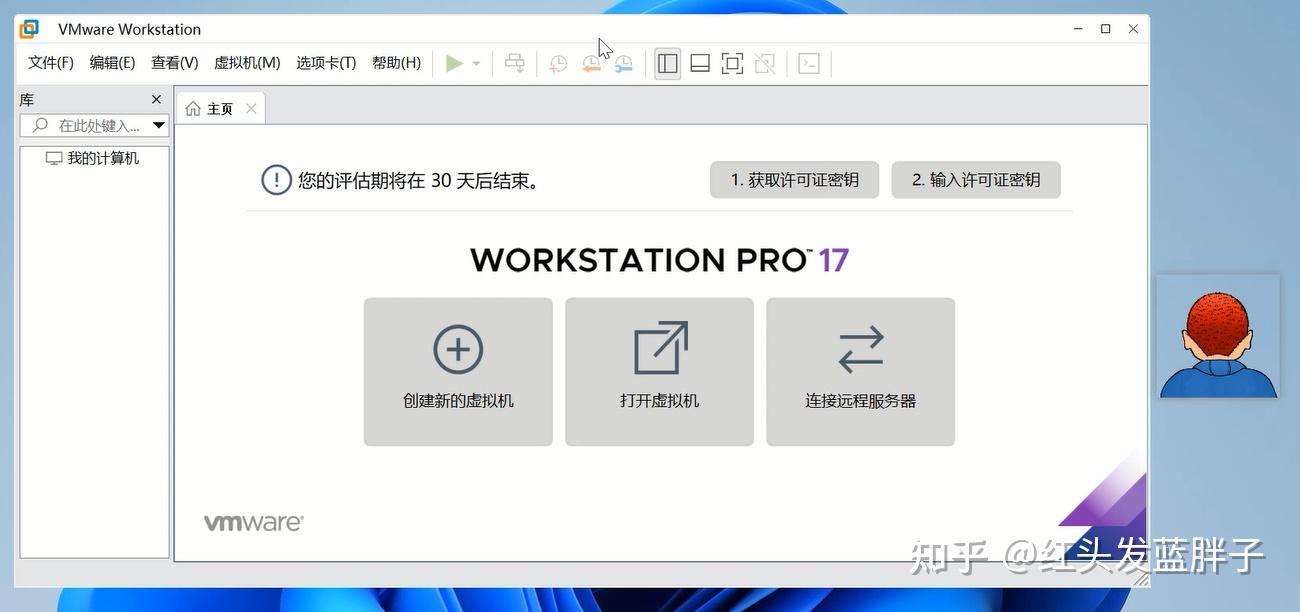This screenshot has width=1300, height=612.
Task: Toggle the library panel visibility
Action: coord(667,63)
